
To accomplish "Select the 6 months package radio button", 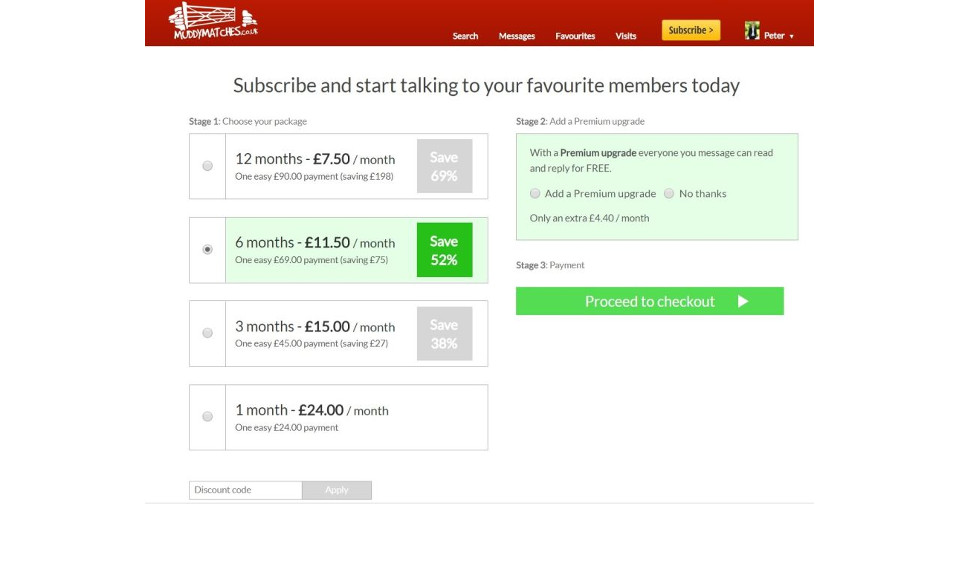I will point(208,250).
